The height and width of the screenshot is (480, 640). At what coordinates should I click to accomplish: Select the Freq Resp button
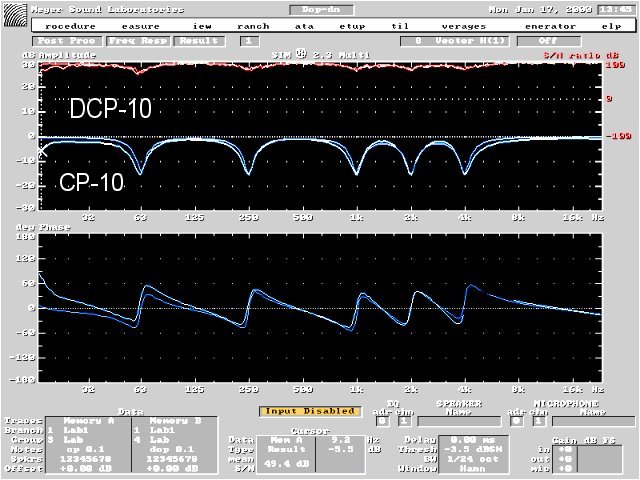click(138, 41)
